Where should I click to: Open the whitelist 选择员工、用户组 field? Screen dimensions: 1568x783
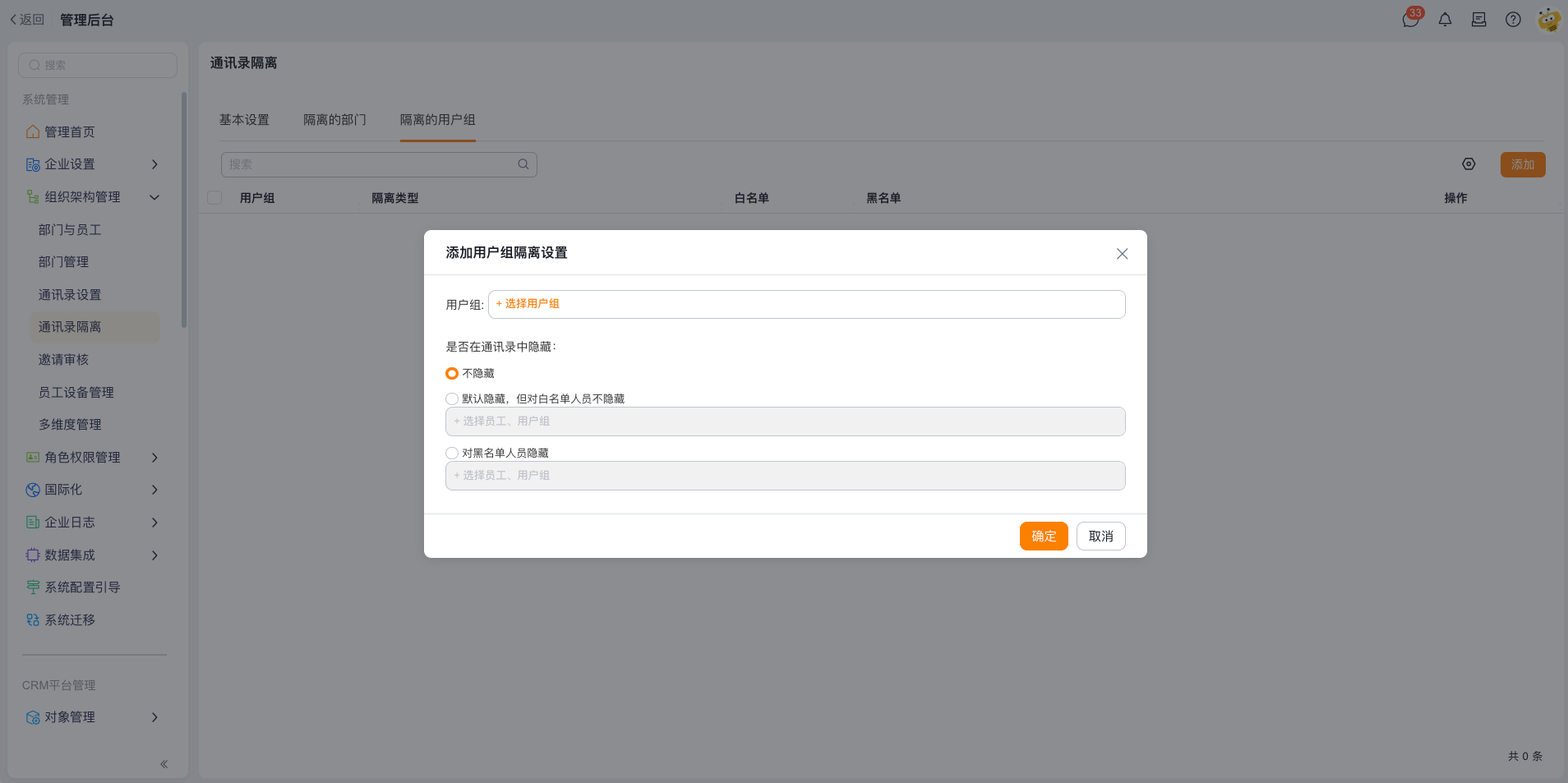[x=785, y=421]
